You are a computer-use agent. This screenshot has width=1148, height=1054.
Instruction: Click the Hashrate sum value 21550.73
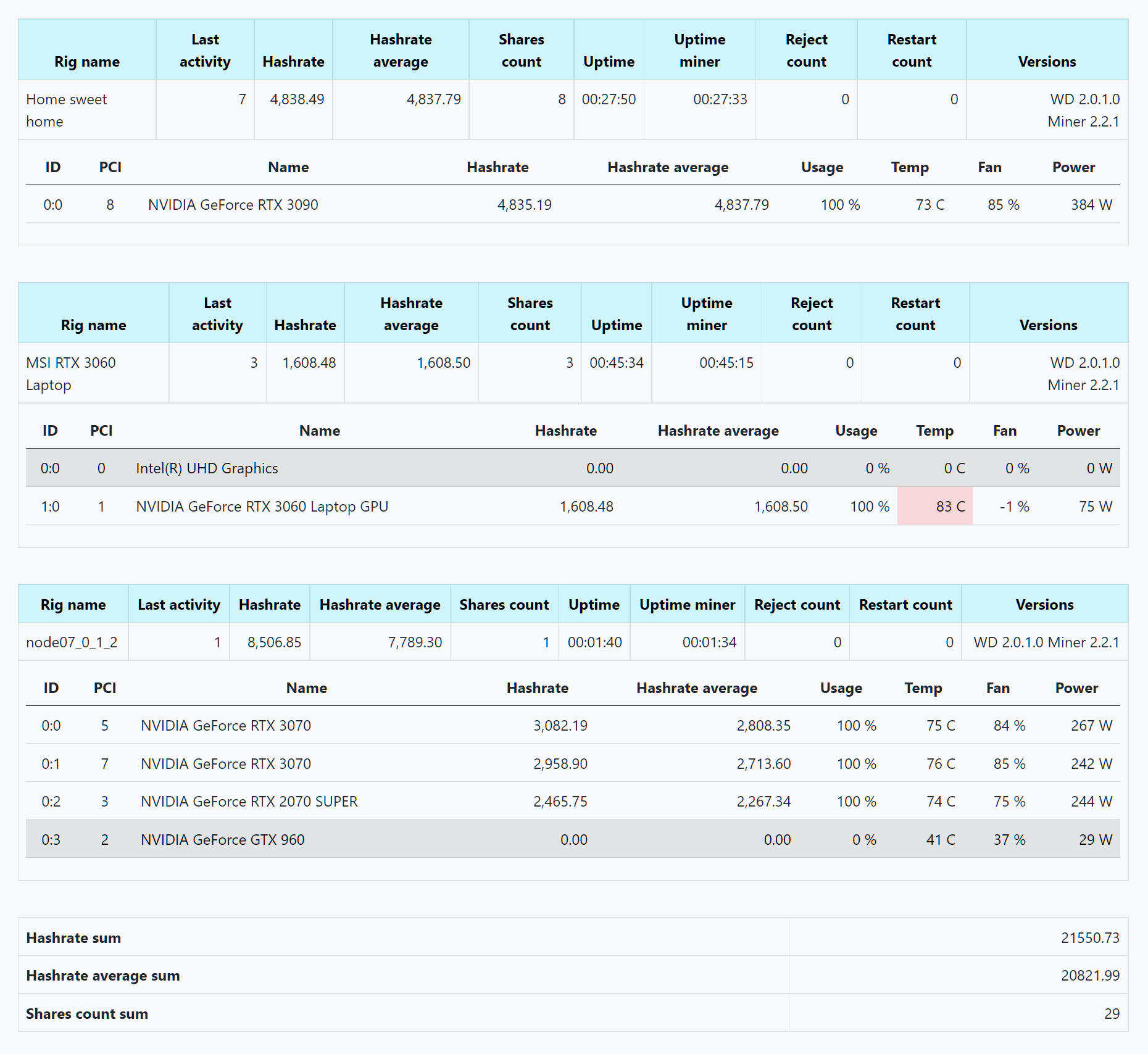pos(1089,937)
